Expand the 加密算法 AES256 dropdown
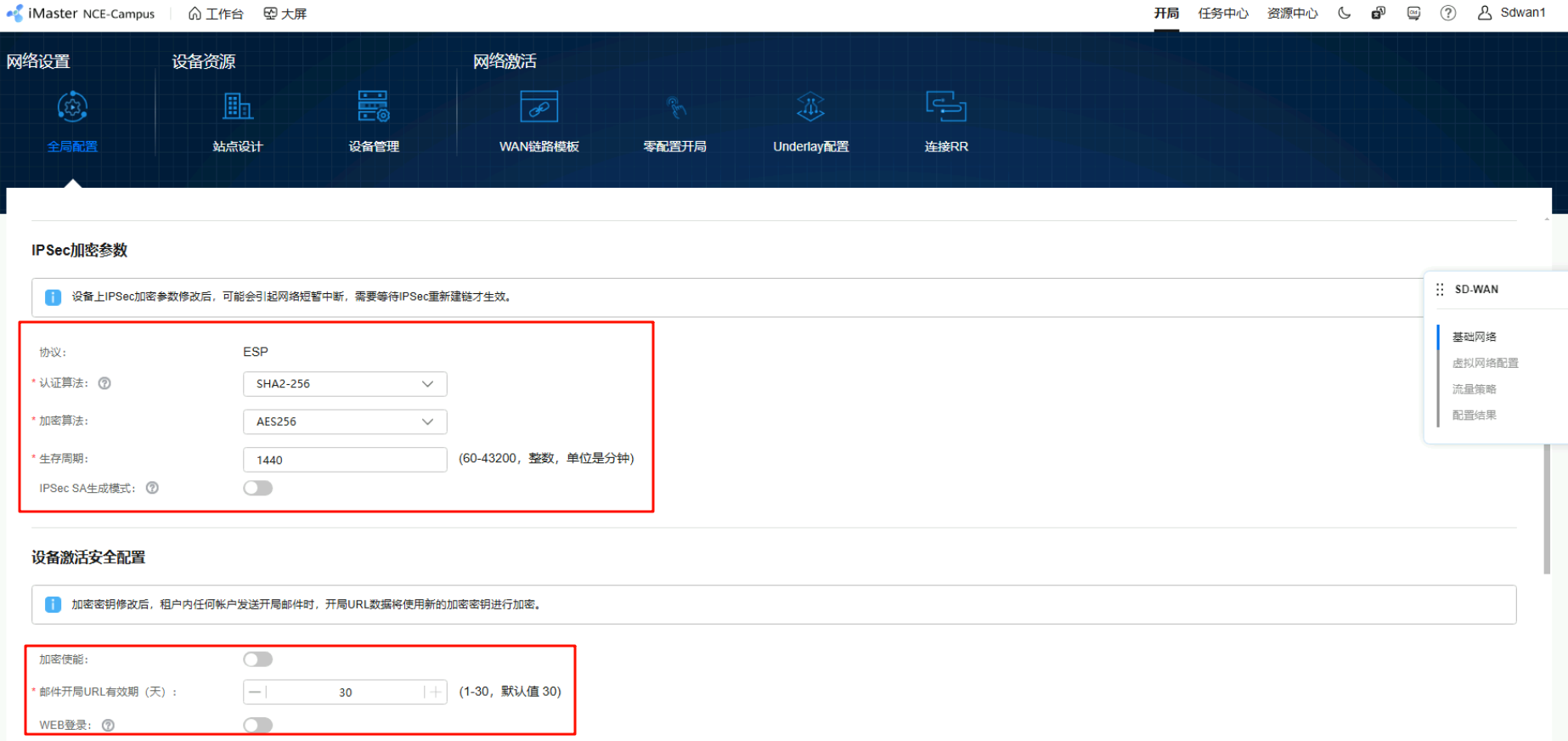The height and width of the screenshot is (741, 1568). point(344,421)
